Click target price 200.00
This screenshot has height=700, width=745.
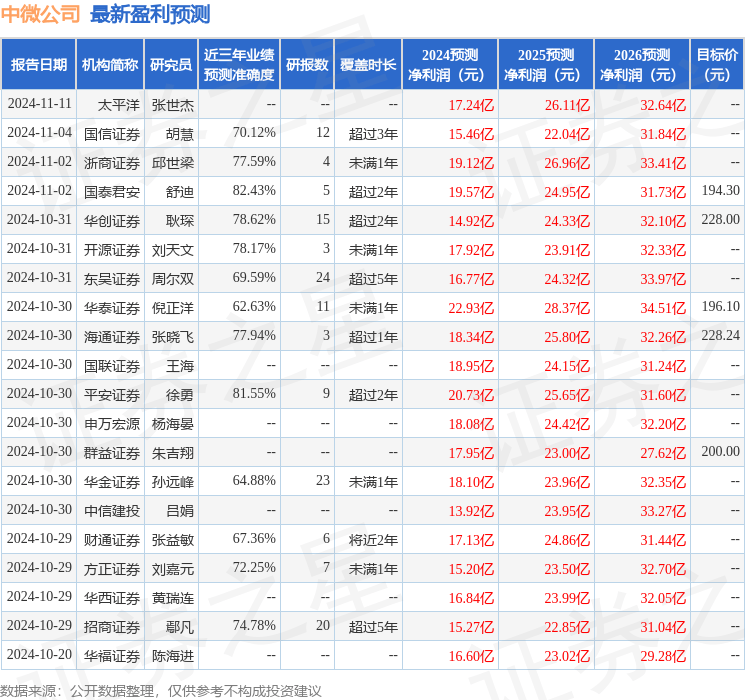pos(721,451)
